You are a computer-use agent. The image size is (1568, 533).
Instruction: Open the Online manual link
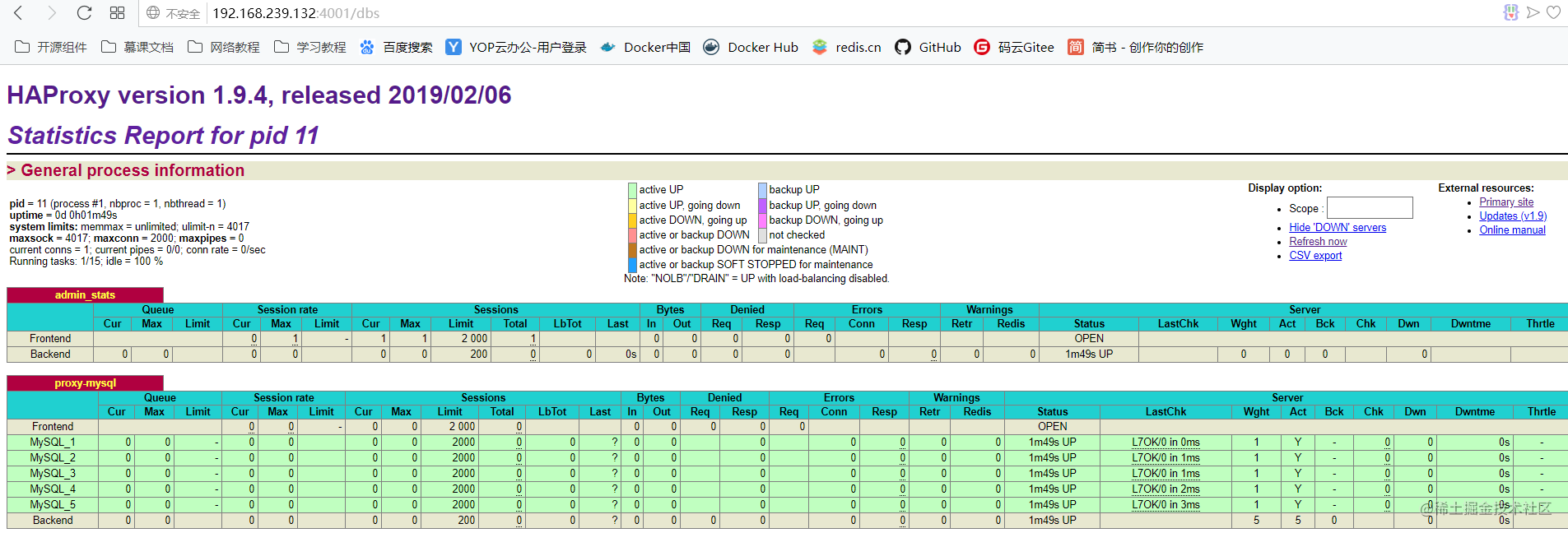(x=1512, y=230)
